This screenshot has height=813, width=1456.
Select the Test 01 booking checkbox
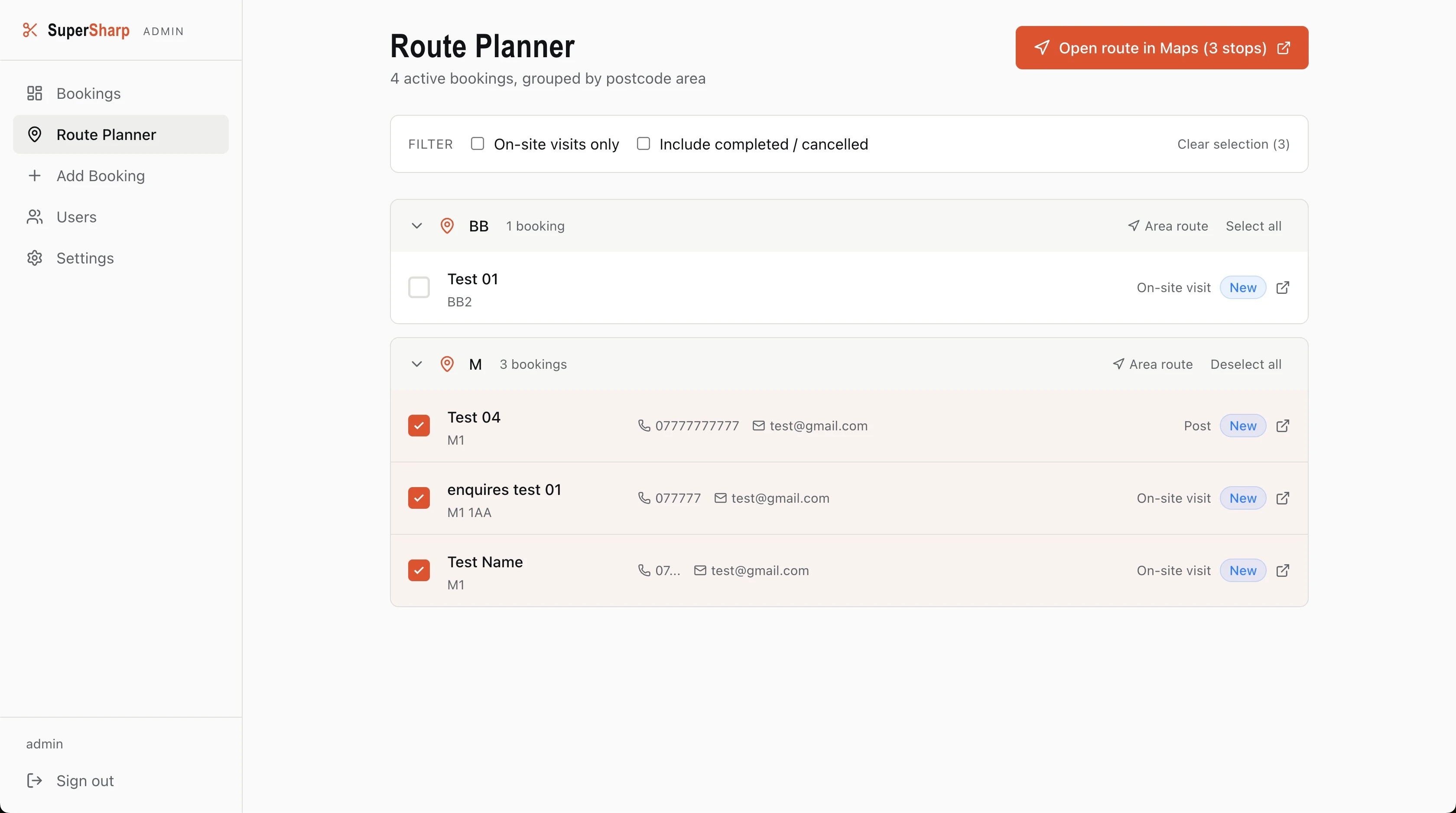(x=419, y=288)
